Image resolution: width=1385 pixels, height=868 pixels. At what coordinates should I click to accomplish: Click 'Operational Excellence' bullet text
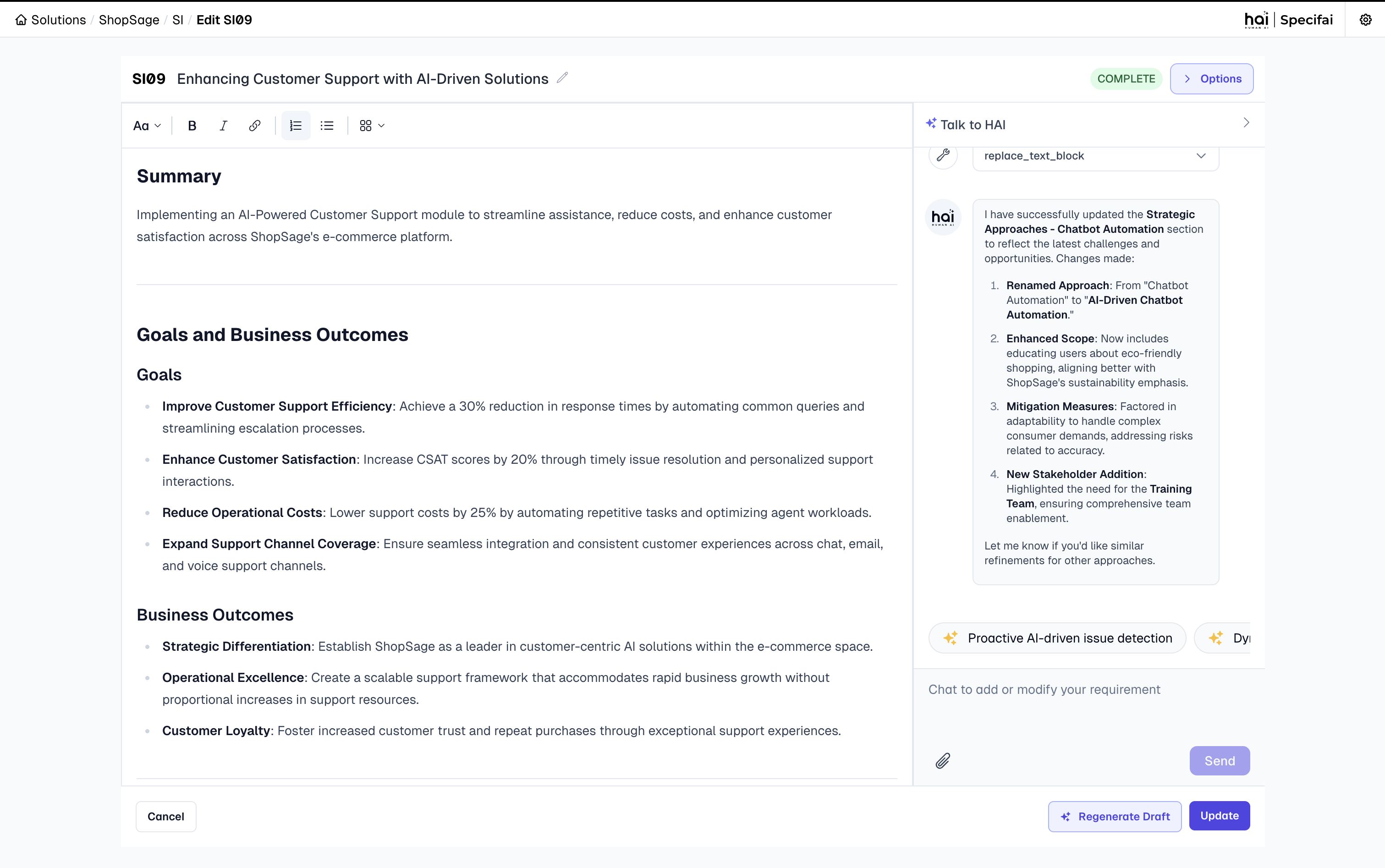click(233, 677)
